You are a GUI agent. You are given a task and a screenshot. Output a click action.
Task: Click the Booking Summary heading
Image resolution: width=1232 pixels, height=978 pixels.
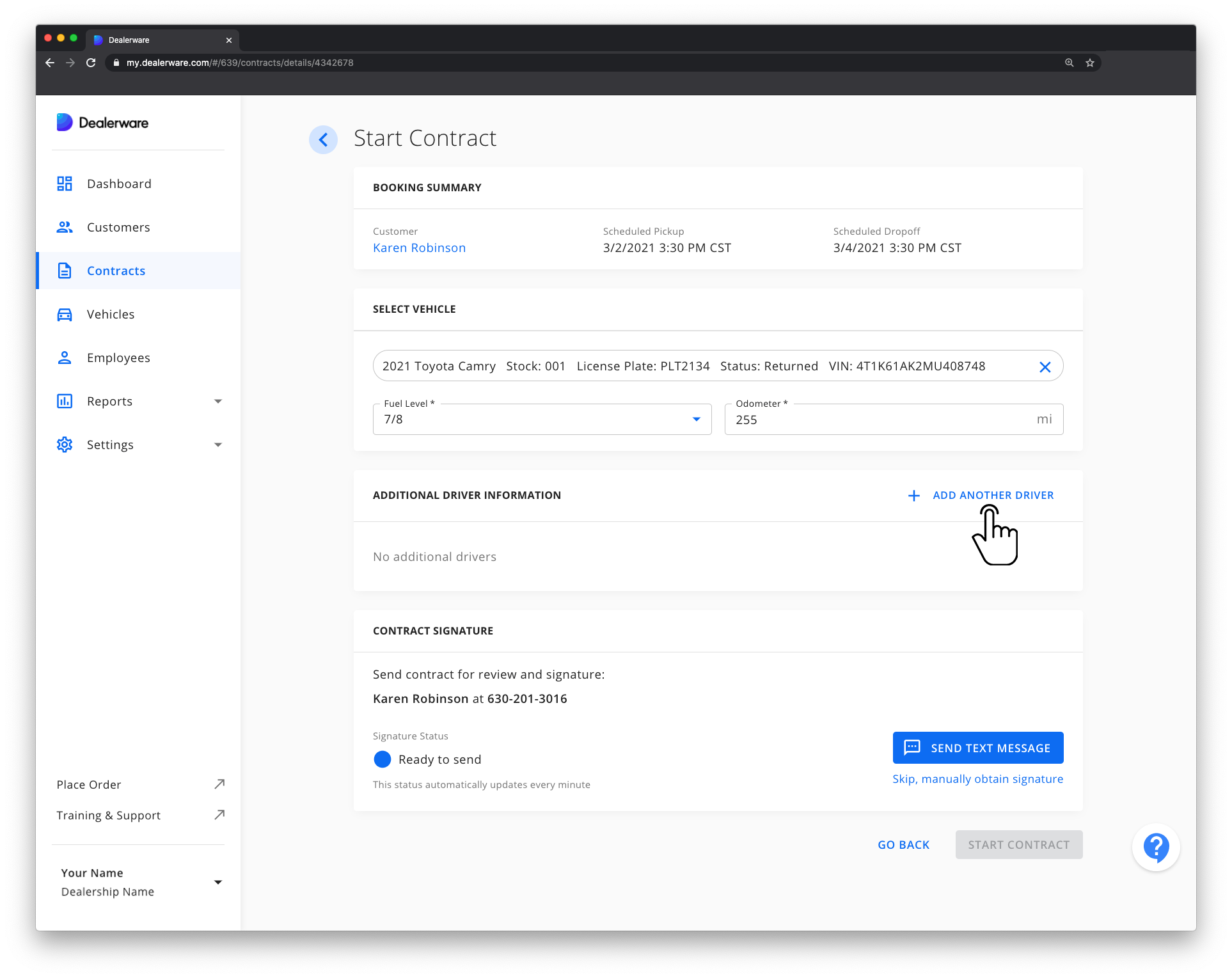pos(427,187)
